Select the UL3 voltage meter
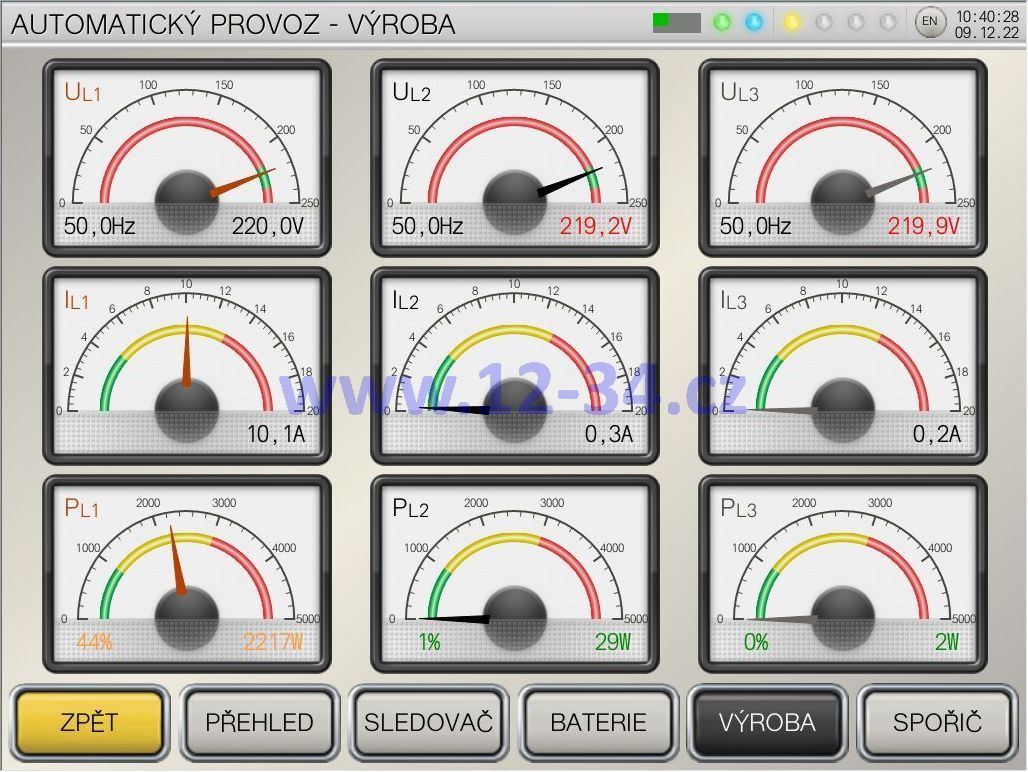1028x772 pixels. coord(842,157)
